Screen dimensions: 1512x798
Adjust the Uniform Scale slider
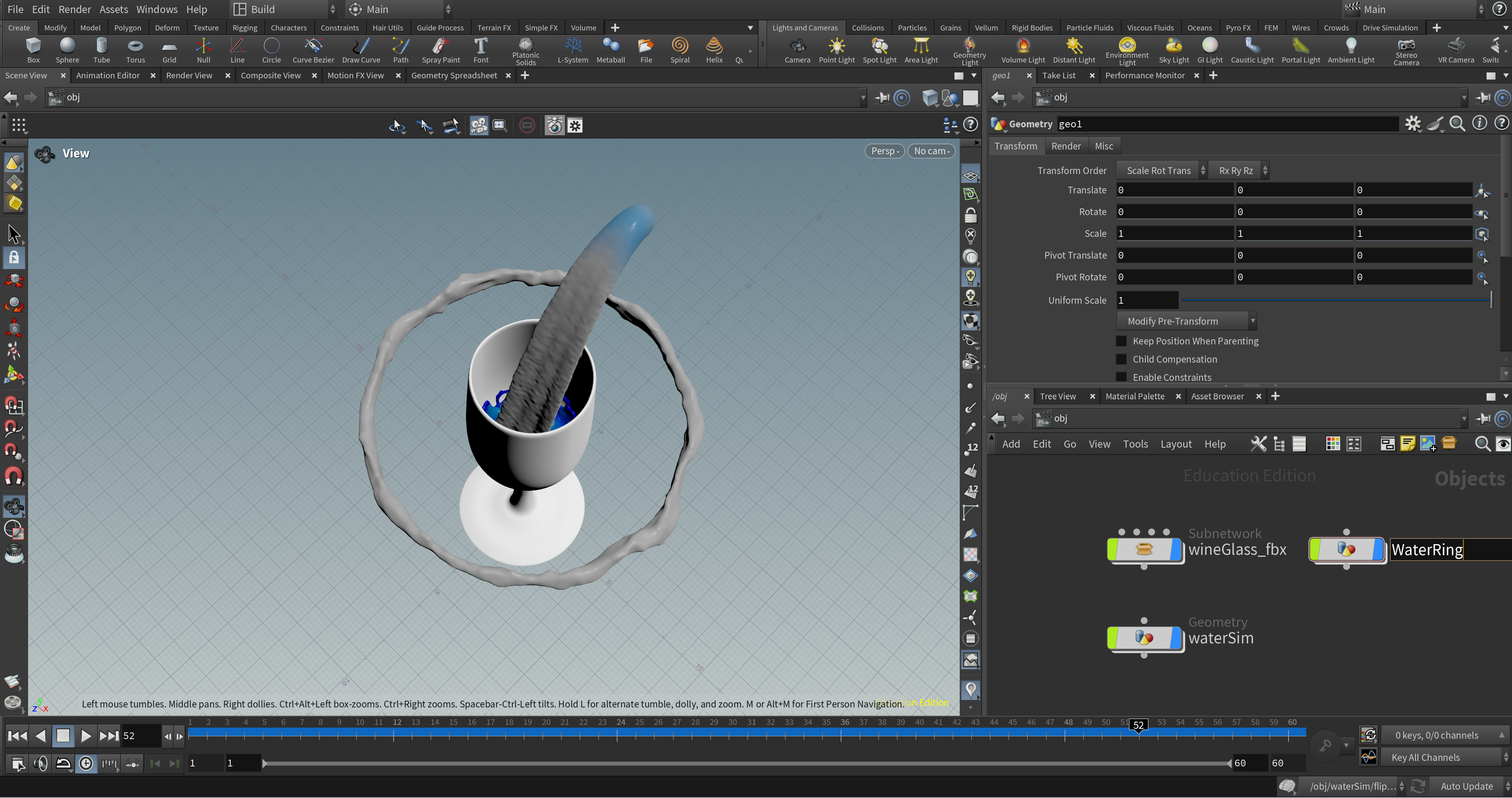pyautogui.click(x=1335, y=301)
